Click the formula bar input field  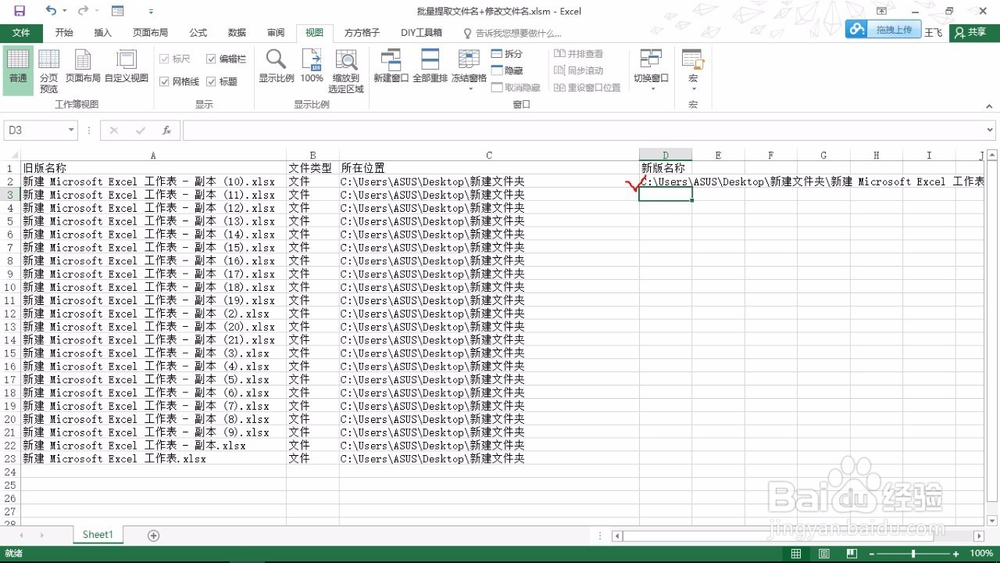coord(582,130)
